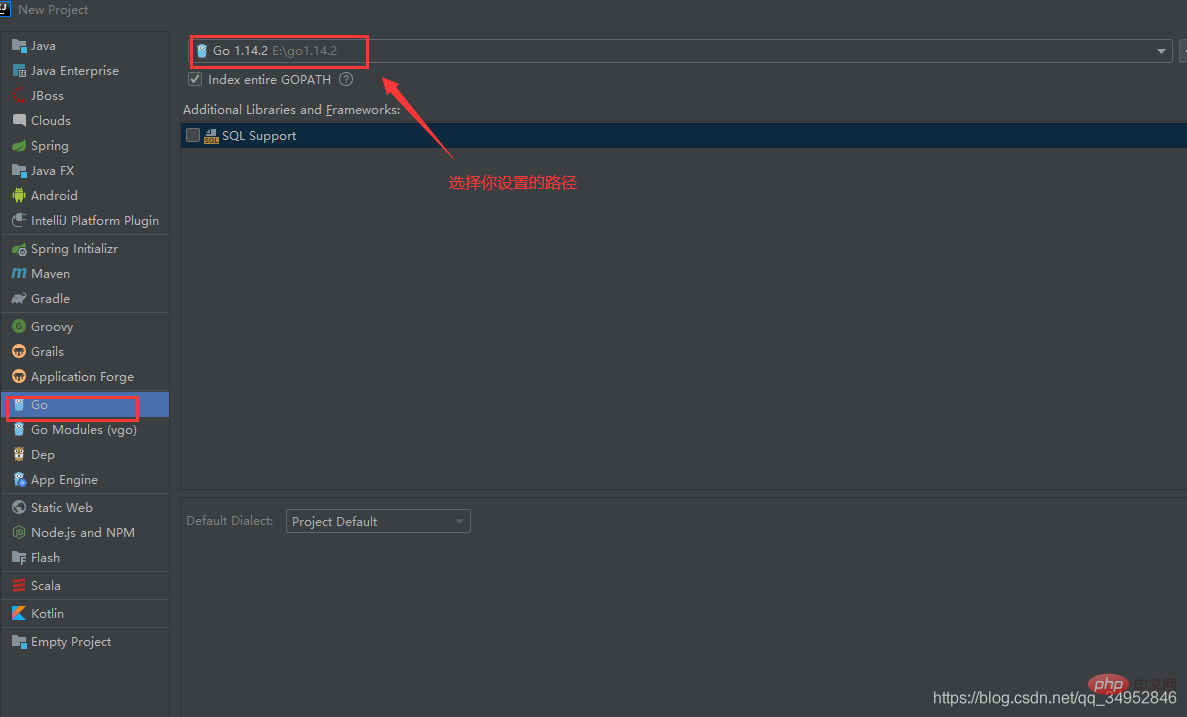Click the App Engine icon
1187x717 pixels.
20,479
